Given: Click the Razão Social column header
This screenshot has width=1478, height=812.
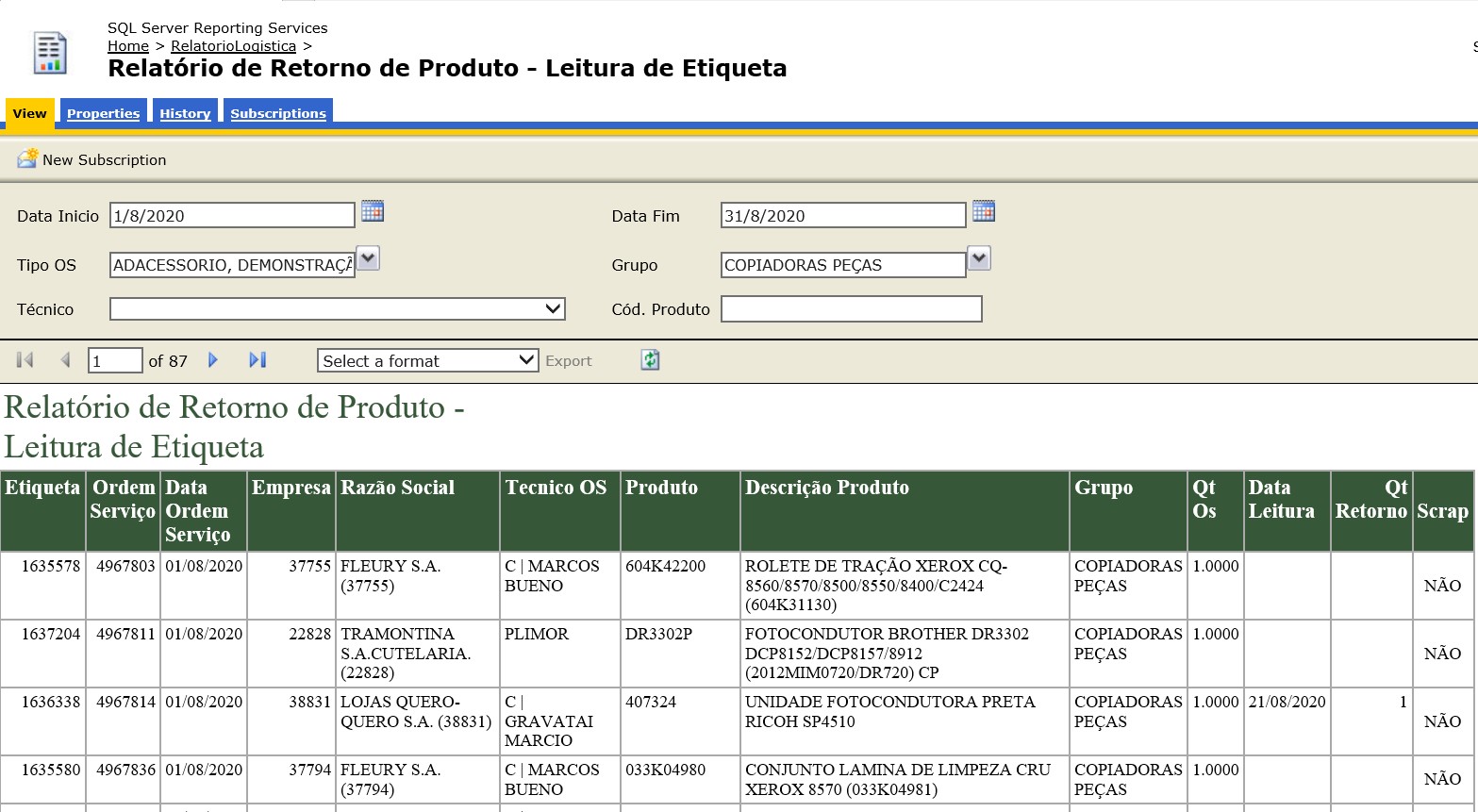Looking at the screenshot, I should pos(418,511).
